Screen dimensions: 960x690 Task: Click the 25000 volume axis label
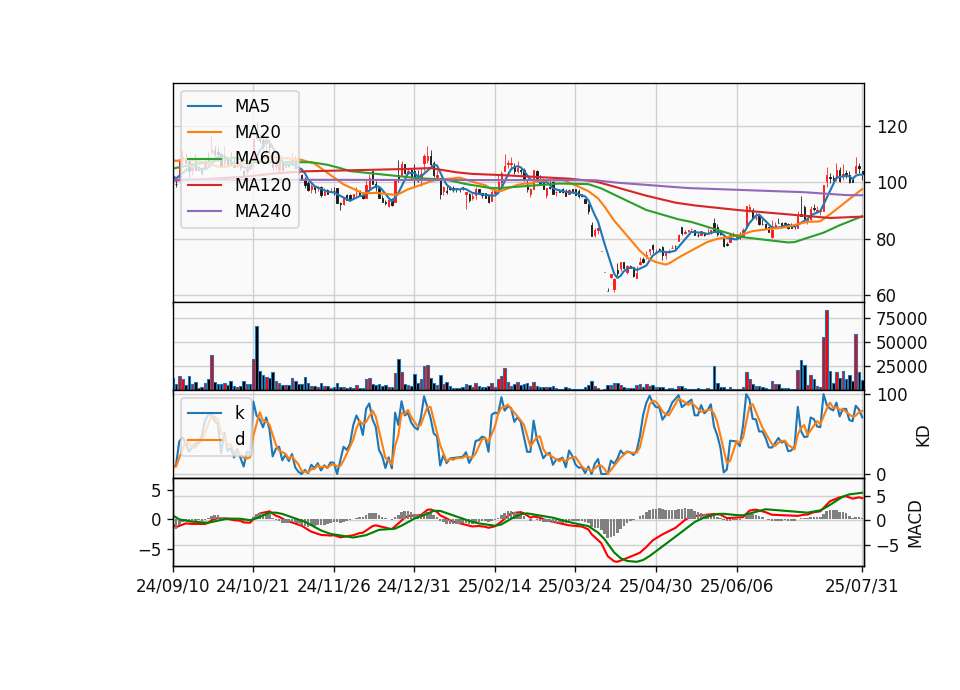[902, 367]
